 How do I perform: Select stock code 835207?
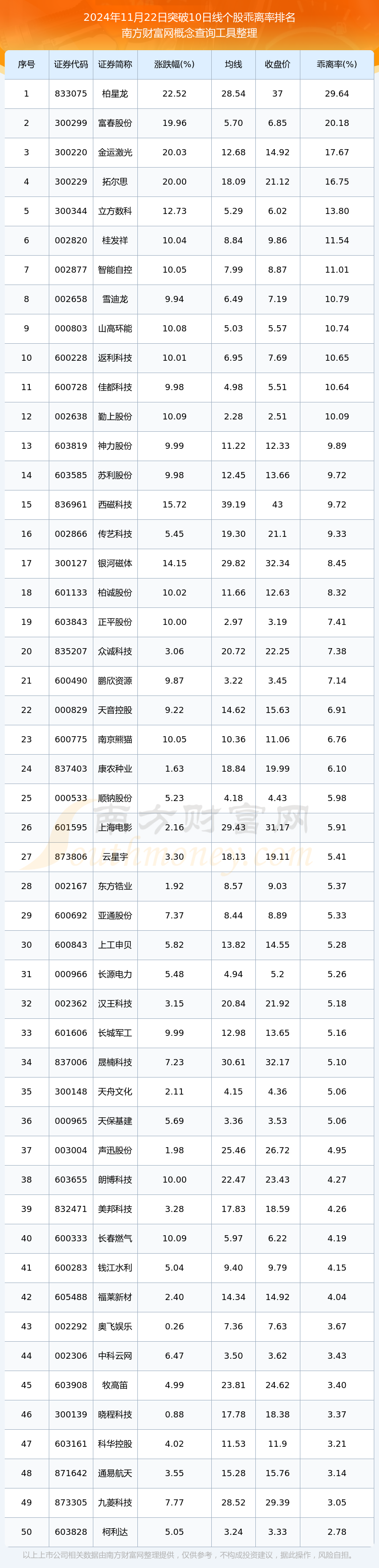pyautogui.click(x=71, y=651)
